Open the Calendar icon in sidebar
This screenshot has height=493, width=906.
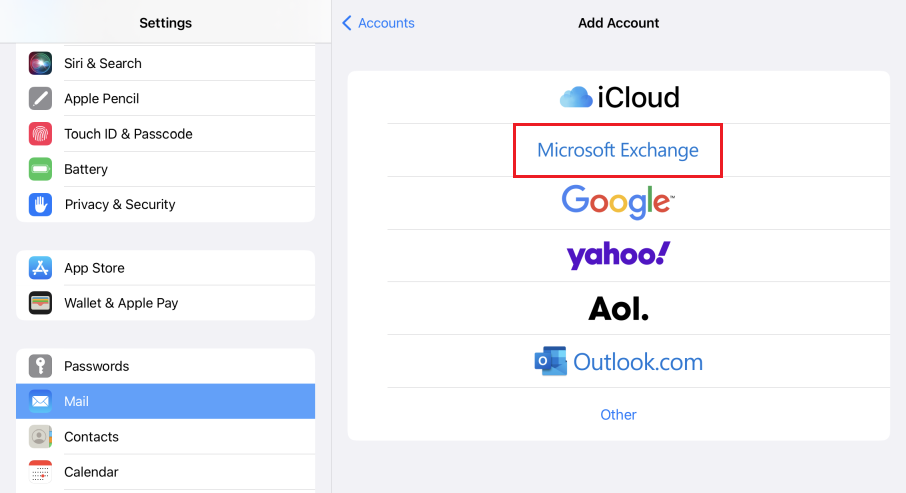coord(40,472)
